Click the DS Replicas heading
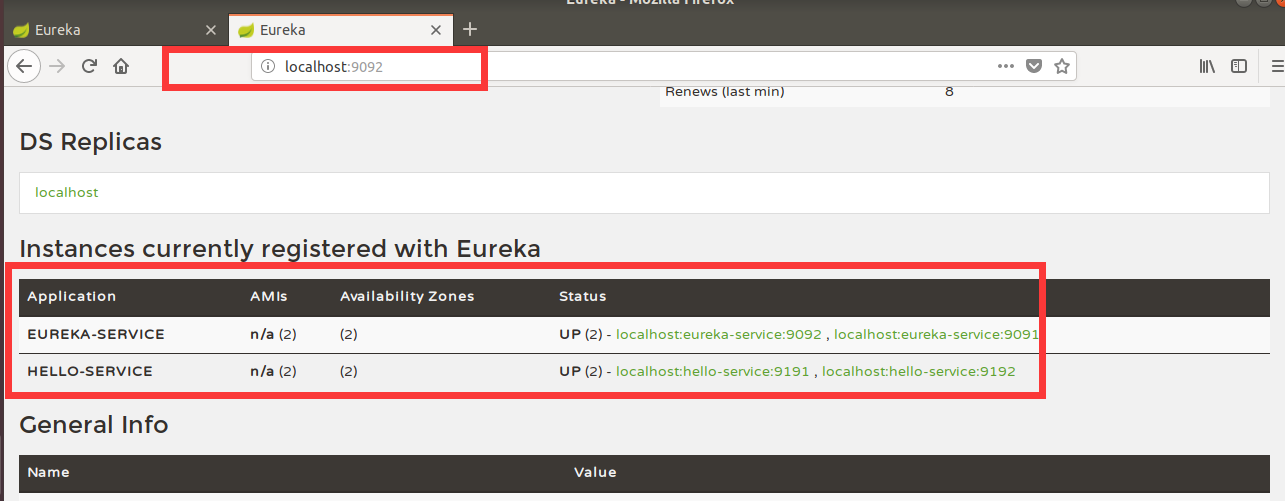 click(x=91, y=142)
